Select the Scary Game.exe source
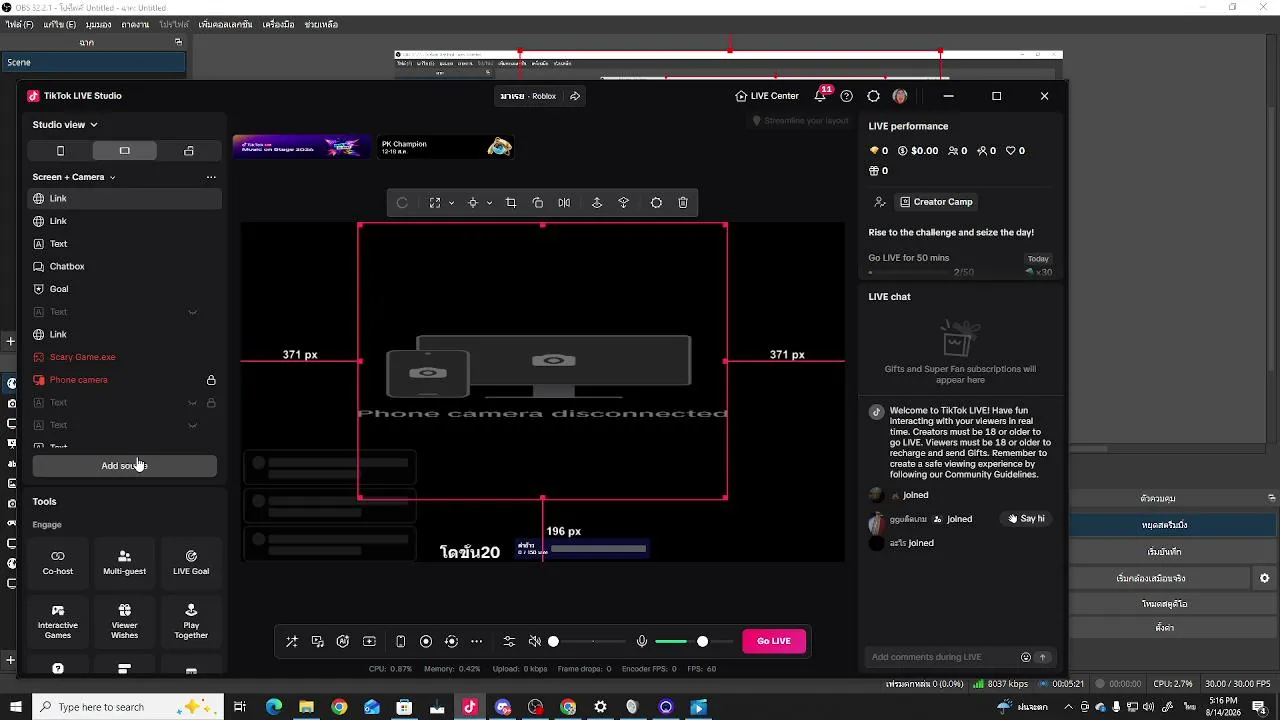Screen dimensions: 1280x720 (125, 357)
